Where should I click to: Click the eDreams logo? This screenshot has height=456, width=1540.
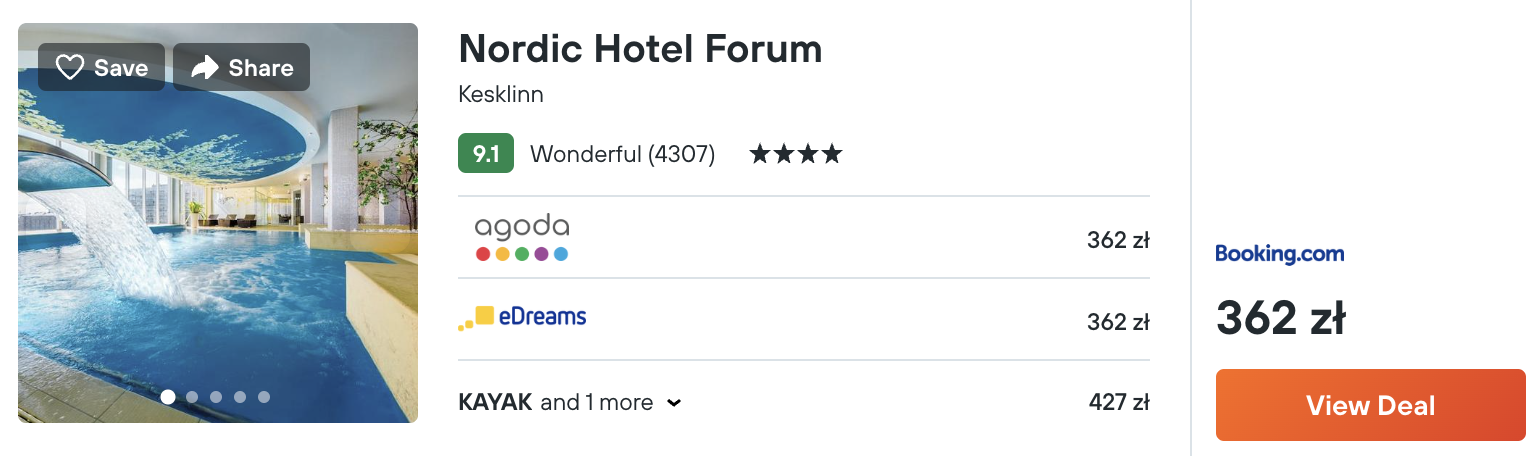(522, 318)
